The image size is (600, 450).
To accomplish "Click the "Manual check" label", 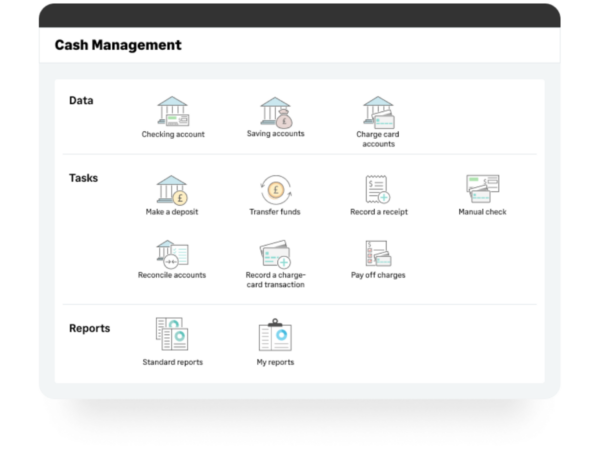I will pos(482,212).
